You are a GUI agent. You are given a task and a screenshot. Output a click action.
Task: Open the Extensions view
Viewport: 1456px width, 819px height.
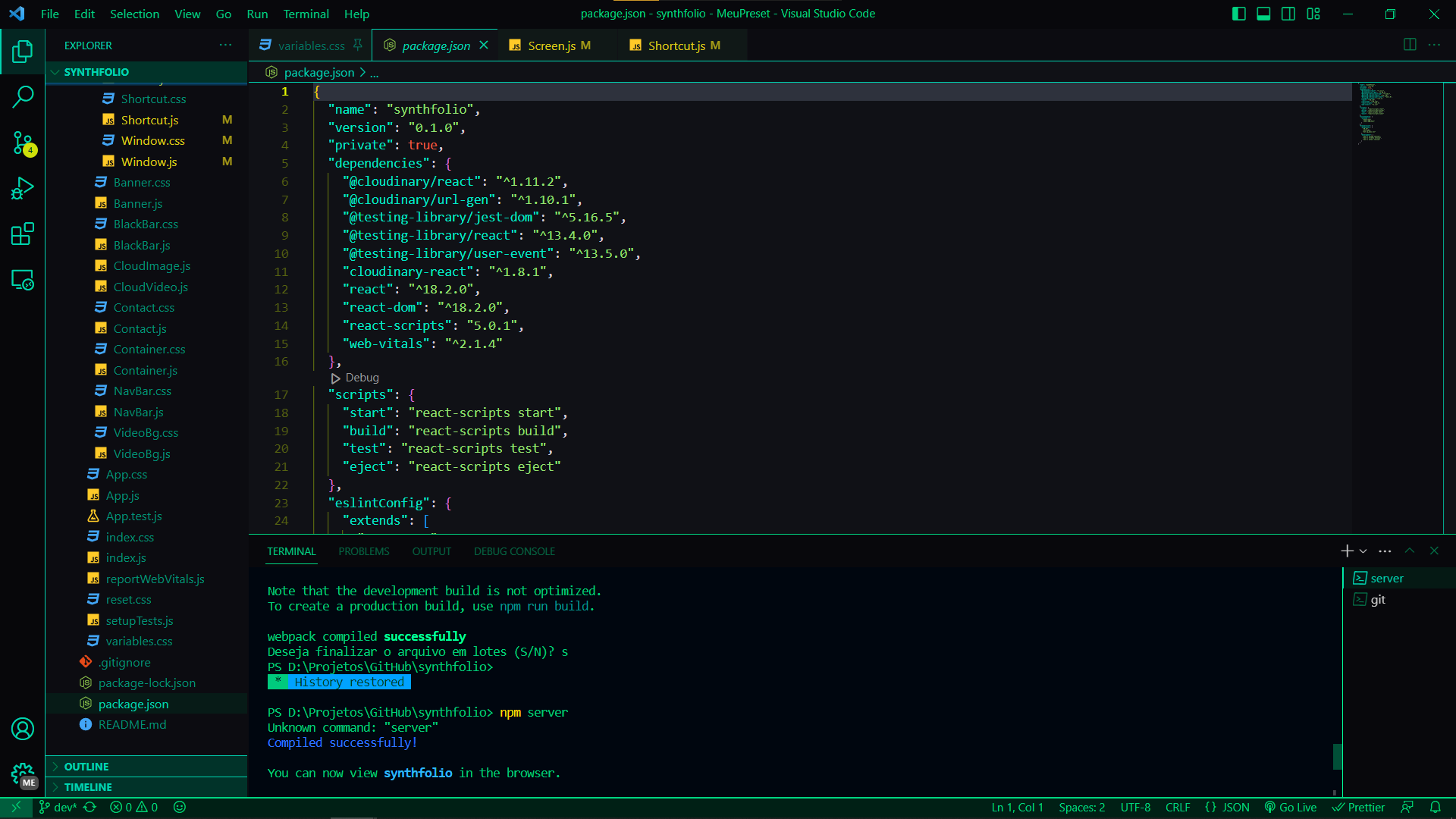23,234
